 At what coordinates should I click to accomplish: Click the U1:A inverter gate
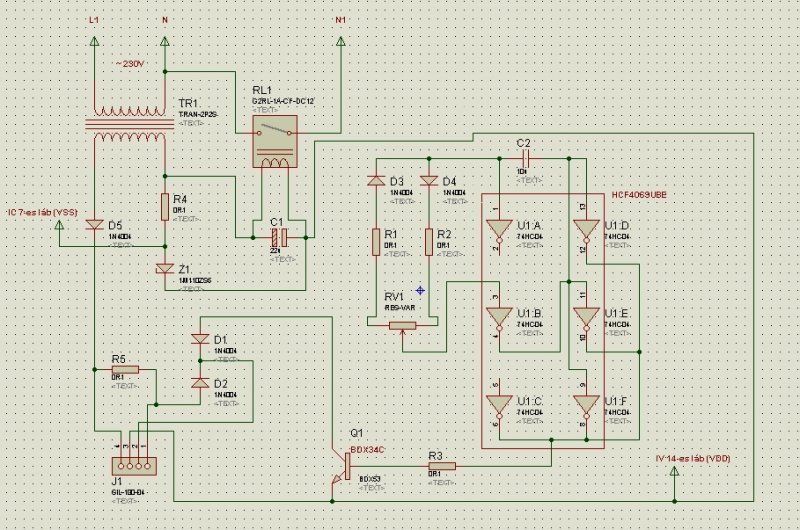point(499,231)
